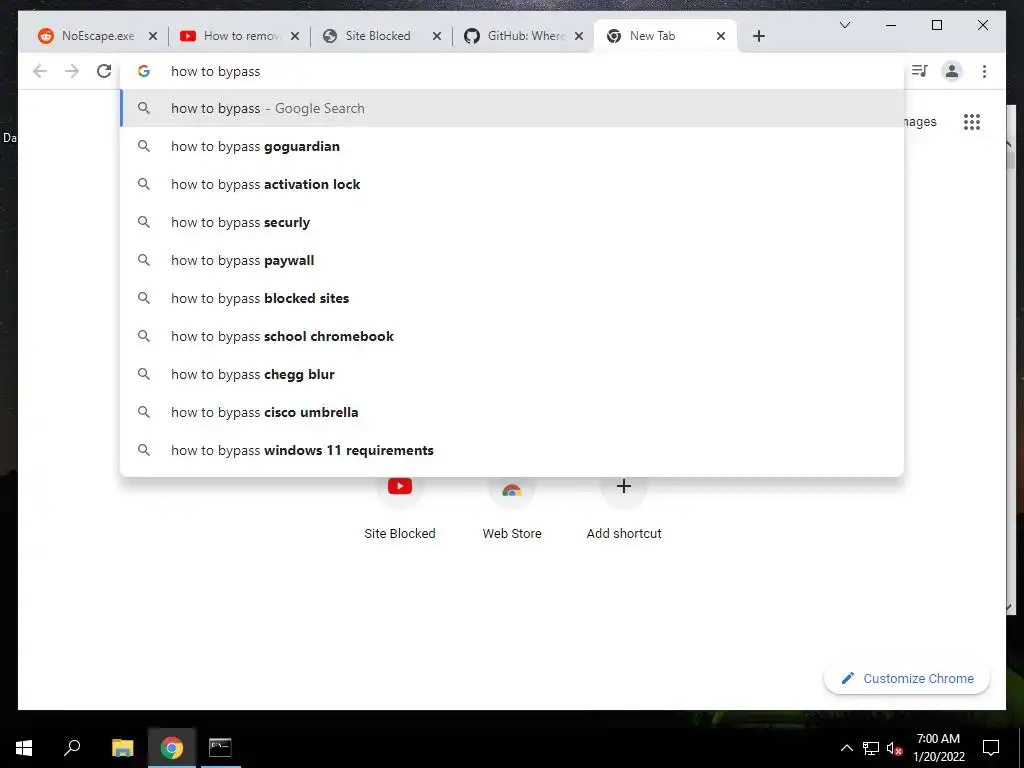1024x768 pixels.
Task: Close the Site Blocked tab
Action: coord(438,36)
